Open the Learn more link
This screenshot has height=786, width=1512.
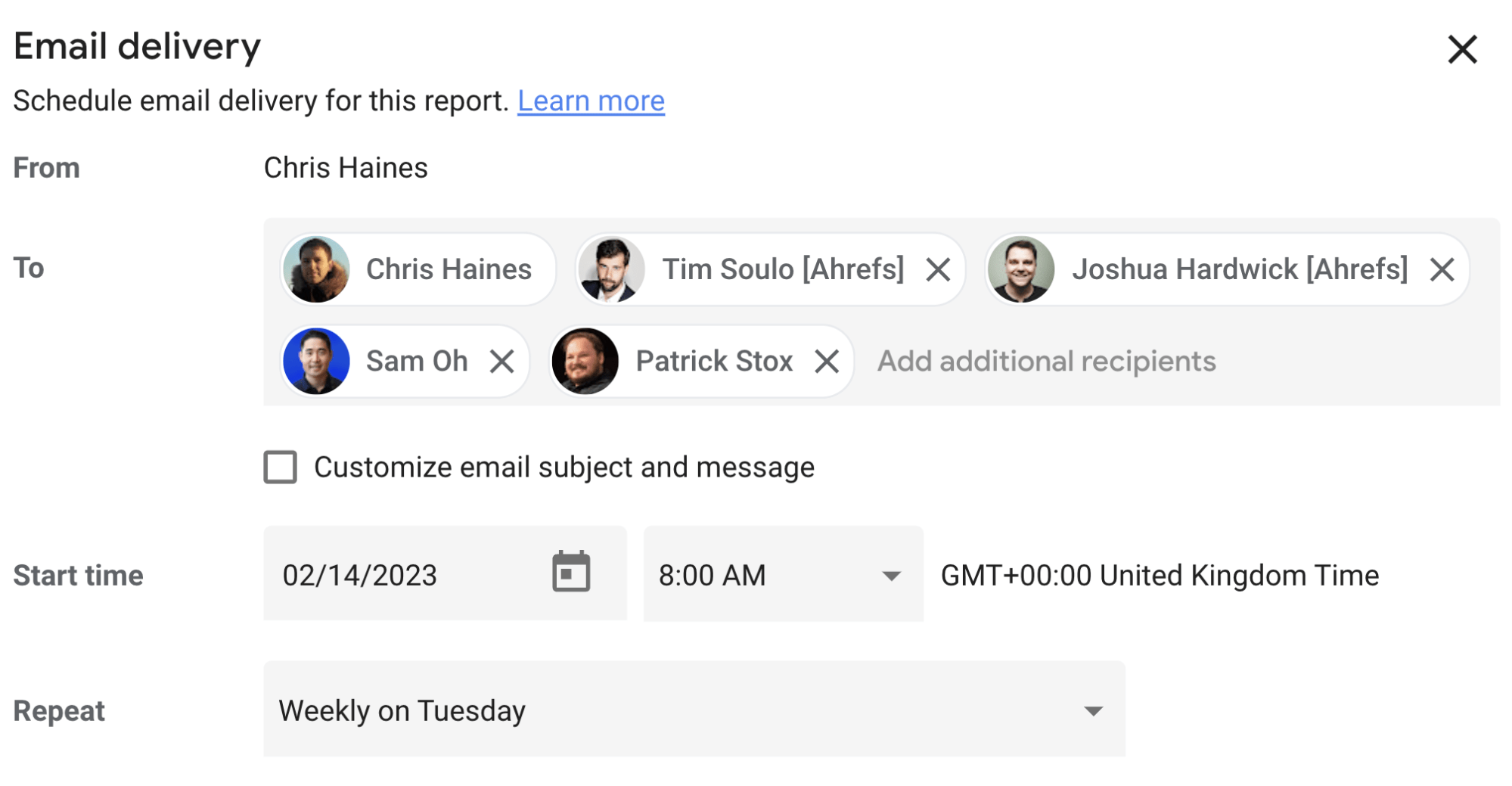(x=591, y=100)
